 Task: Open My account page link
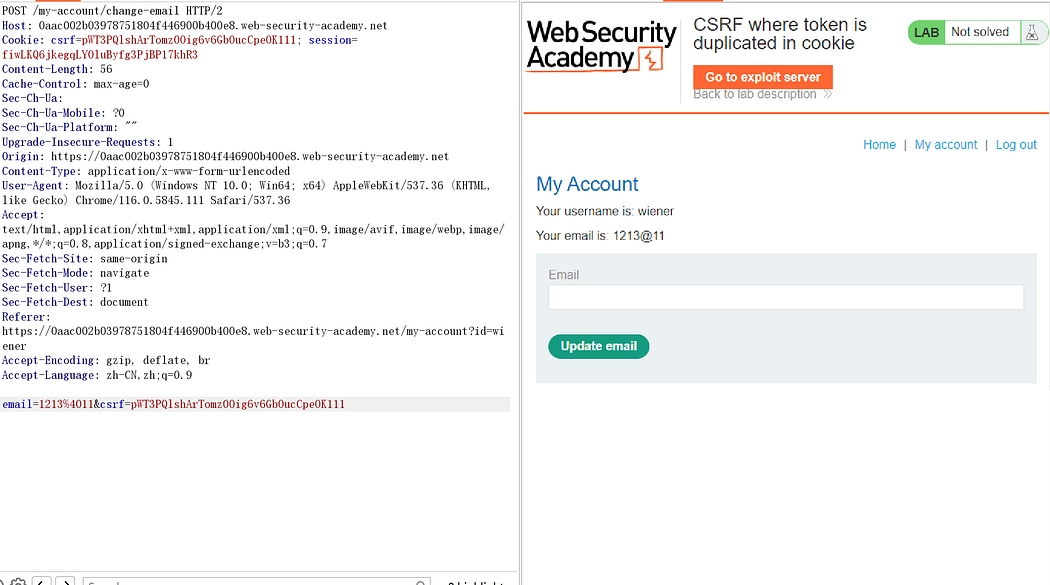coord(945,145)
